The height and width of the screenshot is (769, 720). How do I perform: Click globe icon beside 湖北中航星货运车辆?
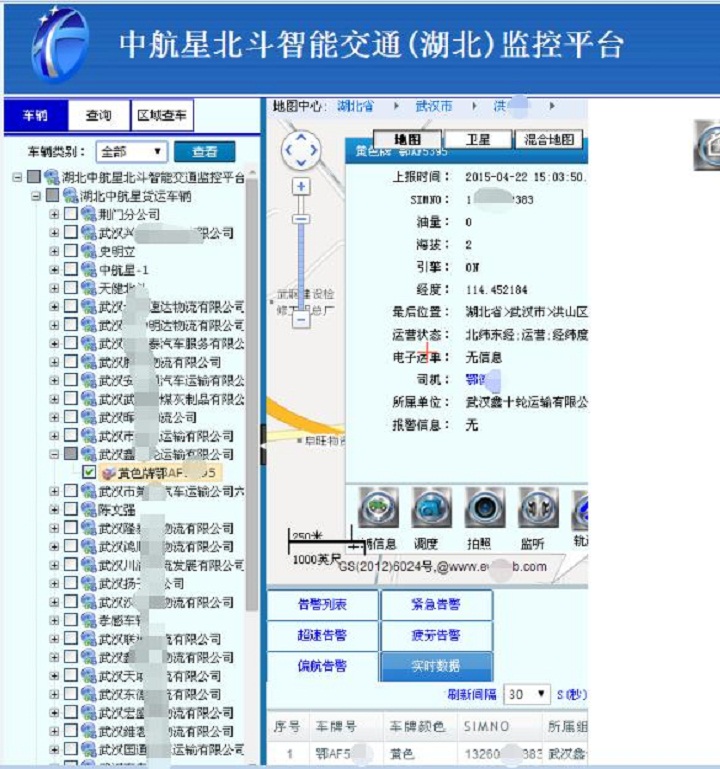(70, 196)
